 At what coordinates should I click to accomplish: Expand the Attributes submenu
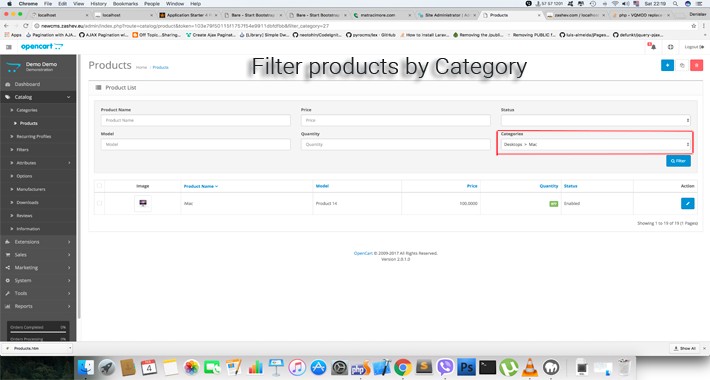pos(38,163)
